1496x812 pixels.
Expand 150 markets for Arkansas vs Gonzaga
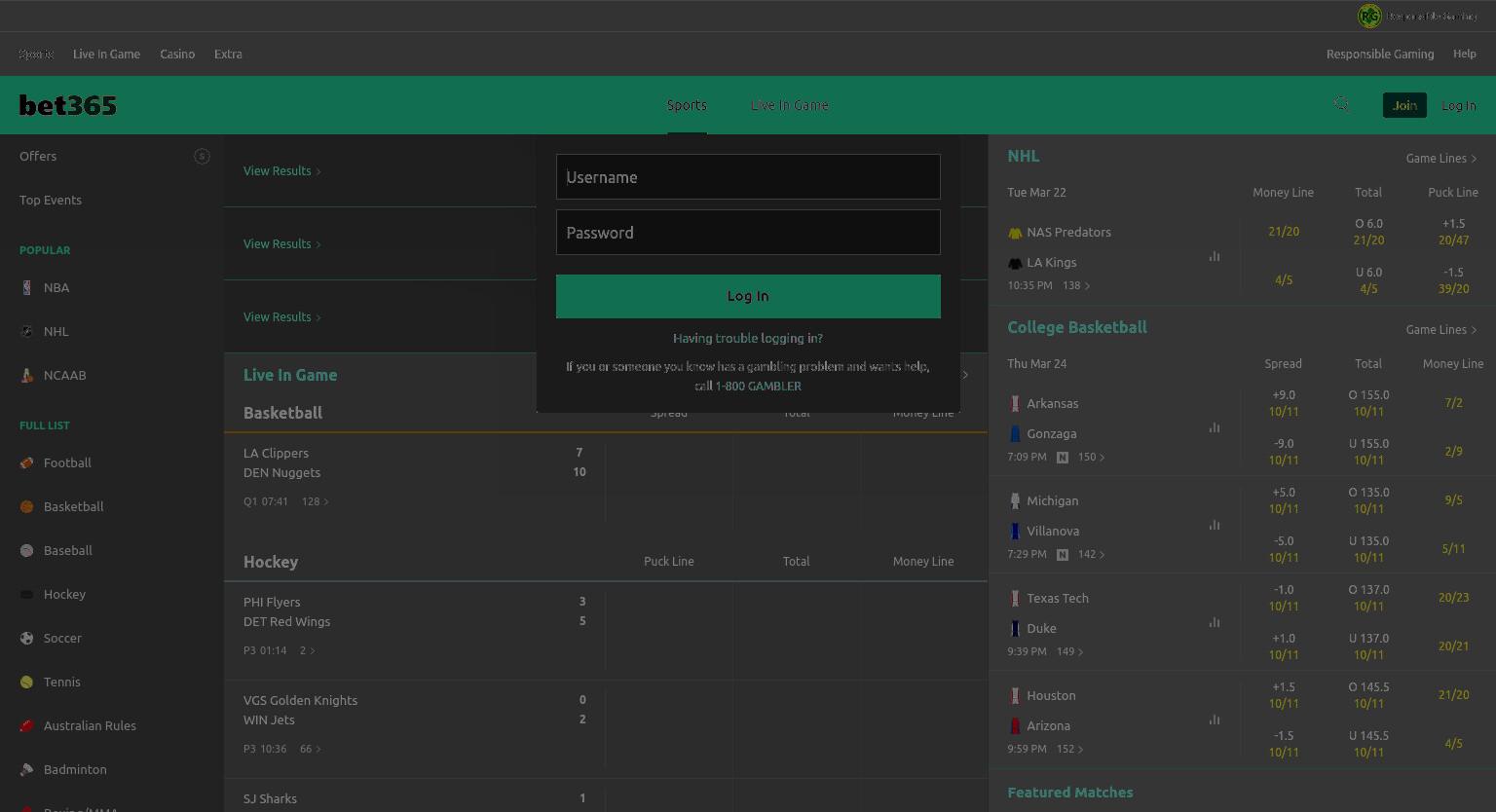pos(1092,458)
